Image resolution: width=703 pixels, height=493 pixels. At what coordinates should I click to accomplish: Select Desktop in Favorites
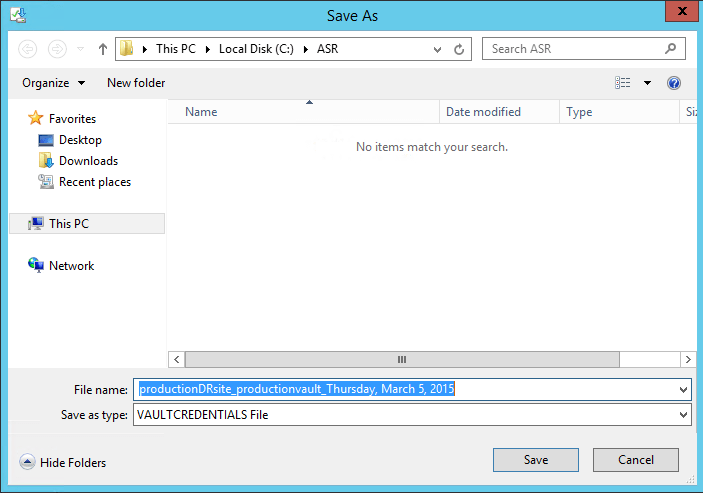(x=80, y=140)
